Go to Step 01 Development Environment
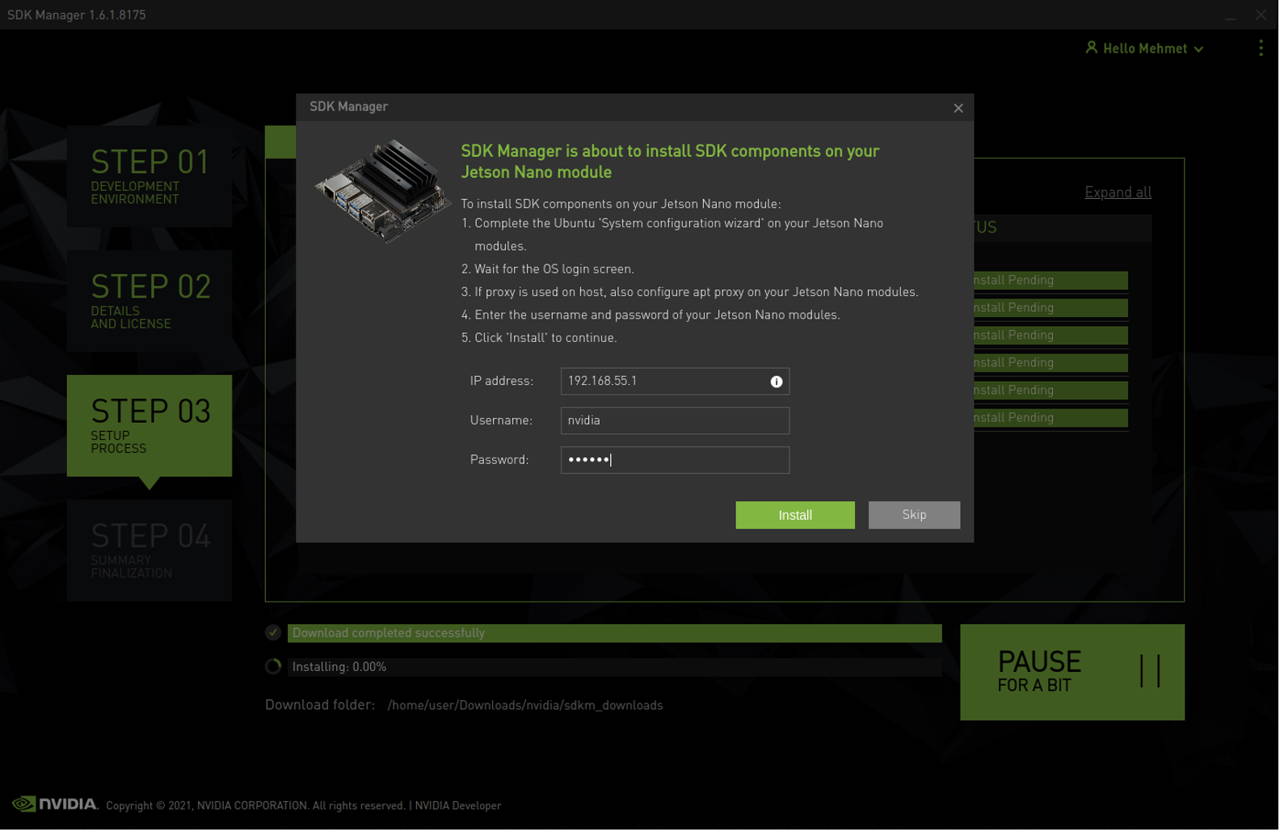 149,176
